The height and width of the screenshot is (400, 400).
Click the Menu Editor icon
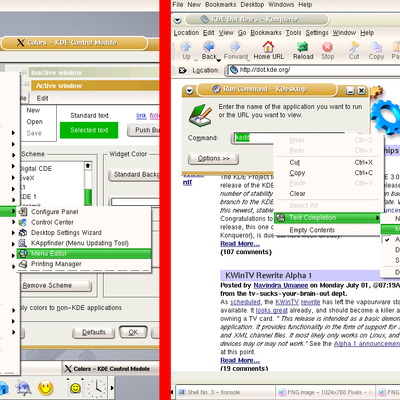click(x=23, y=253)
